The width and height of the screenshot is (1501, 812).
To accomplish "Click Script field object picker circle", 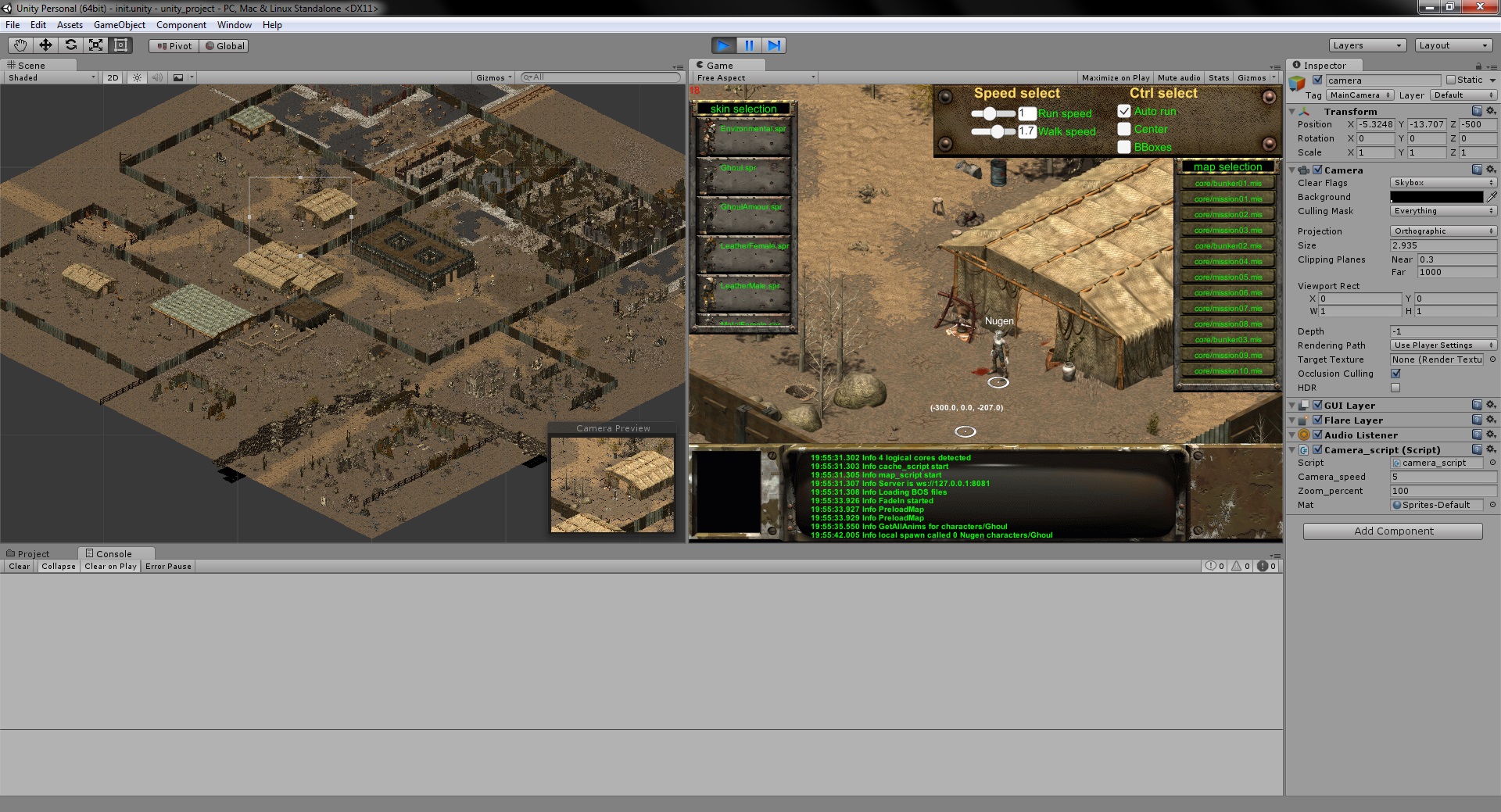I will [x=1492, y=463].
